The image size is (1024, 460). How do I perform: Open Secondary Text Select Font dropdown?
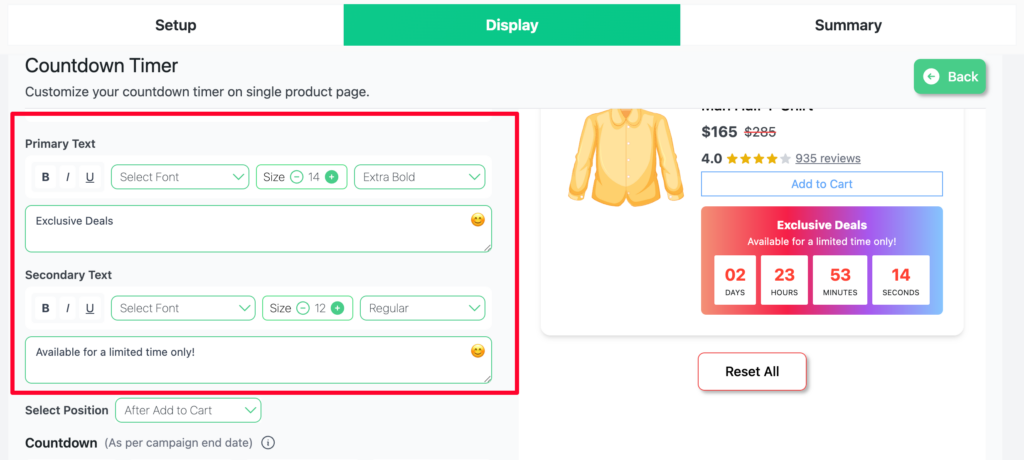(183, 308)
